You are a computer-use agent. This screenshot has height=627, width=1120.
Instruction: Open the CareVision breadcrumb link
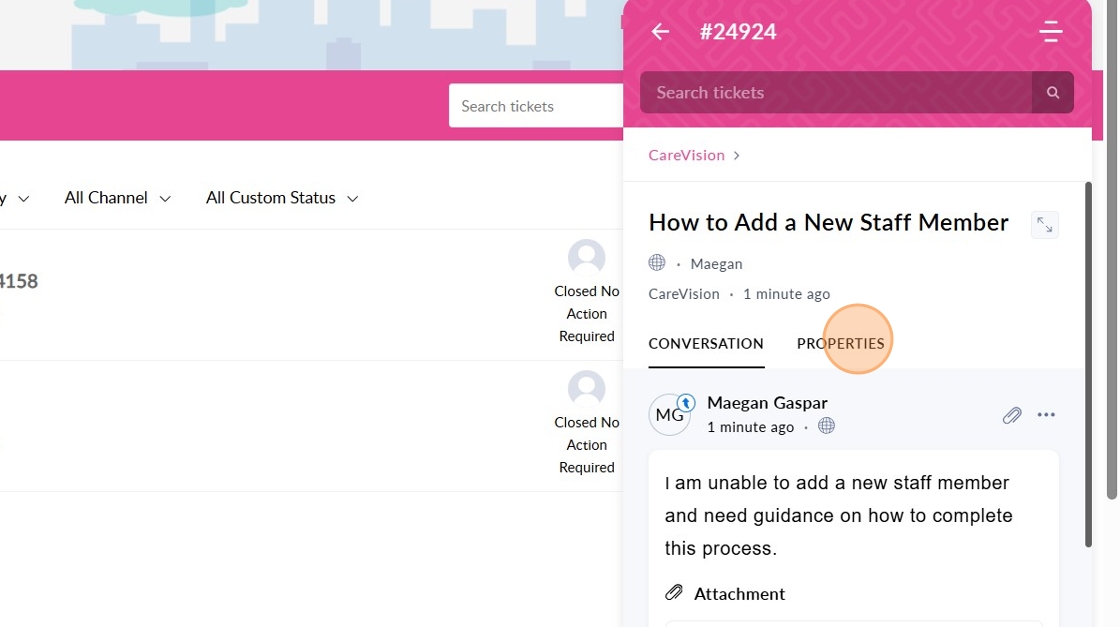[686, 155]
